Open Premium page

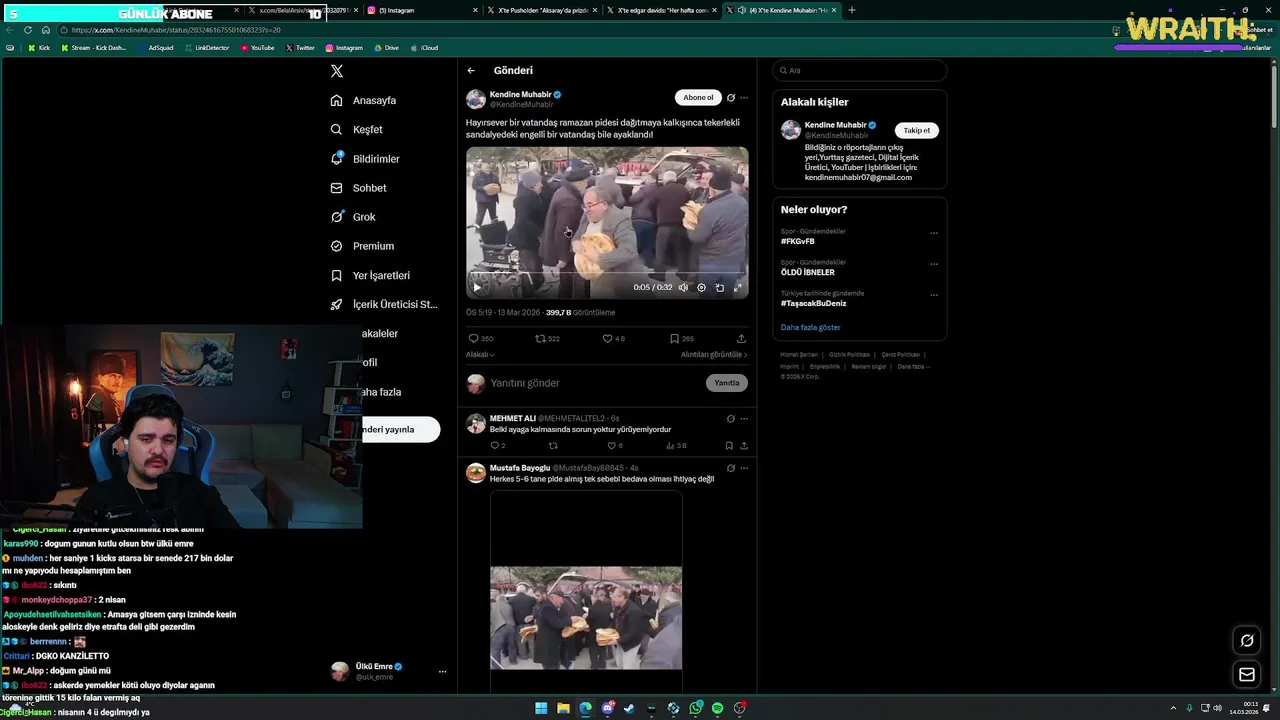362,246
